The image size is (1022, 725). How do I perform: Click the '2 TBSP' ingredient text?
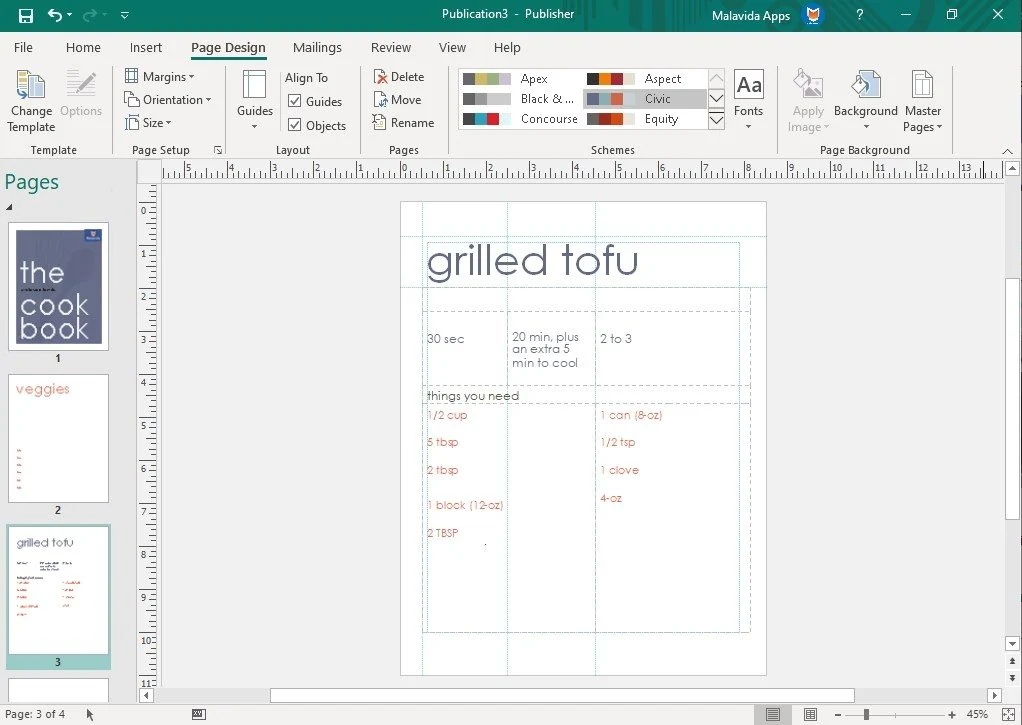pos(443,533)
